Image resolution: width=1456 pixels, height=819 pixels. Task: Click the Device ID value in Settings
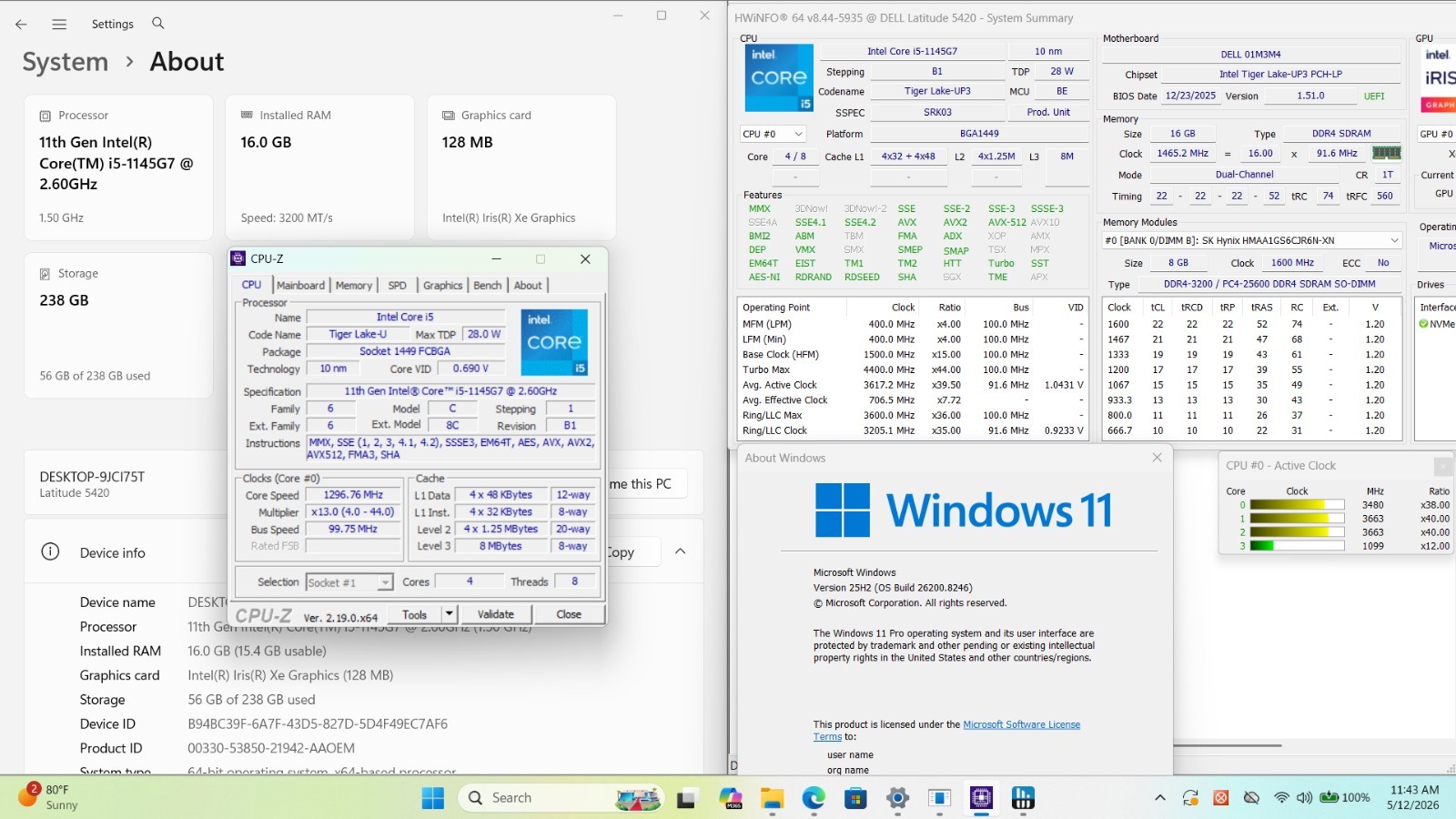click(x=318, y=724)
